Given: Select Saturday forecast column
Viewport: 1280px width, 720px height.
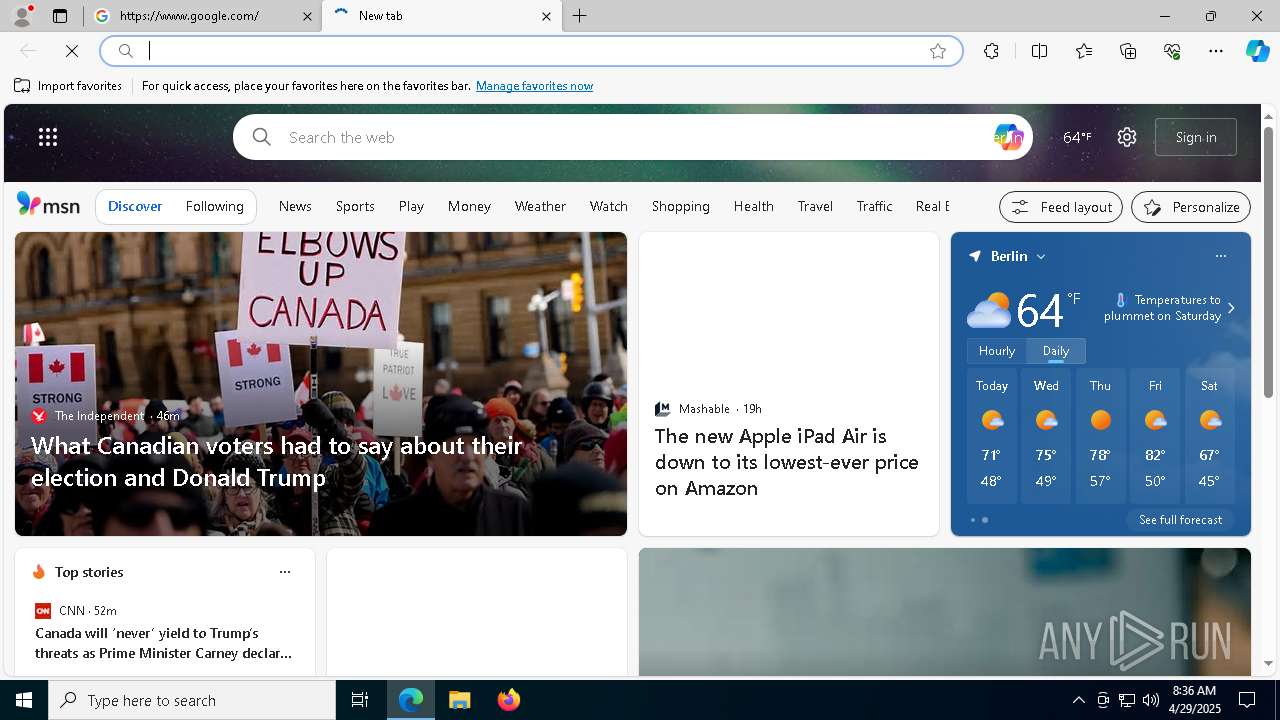Looking at the screenshot, I should (1209, 436).
